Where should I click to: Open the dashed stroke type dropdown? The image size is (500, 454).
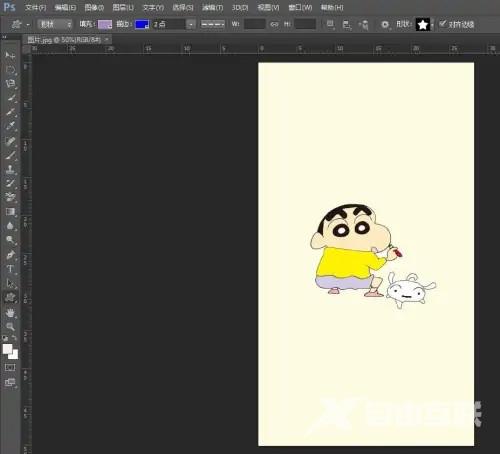(212, 24)
